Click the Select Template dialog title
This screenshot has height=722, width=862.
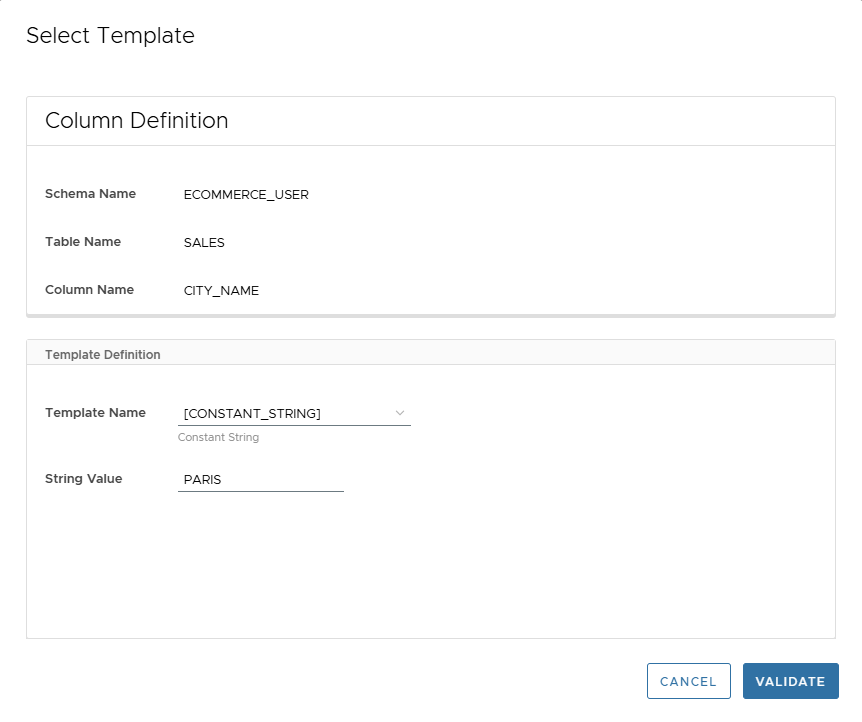[110, 36]
